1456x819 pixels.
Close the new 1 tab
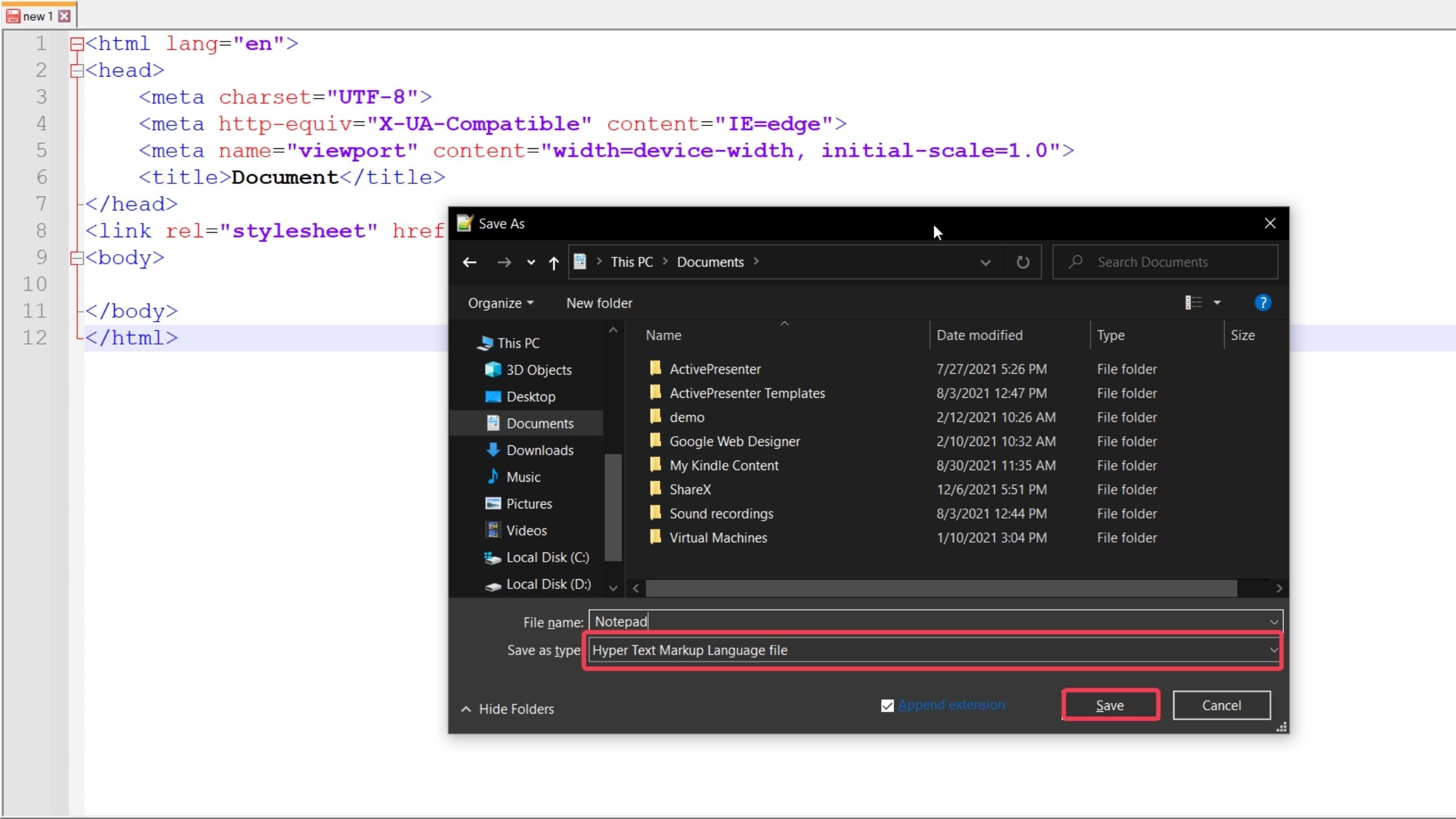click(x=64, y=16)
